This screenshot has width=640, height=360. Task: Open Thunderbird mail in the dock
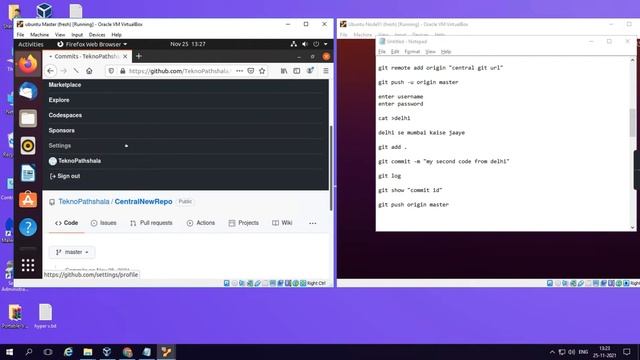click(28, 91)
